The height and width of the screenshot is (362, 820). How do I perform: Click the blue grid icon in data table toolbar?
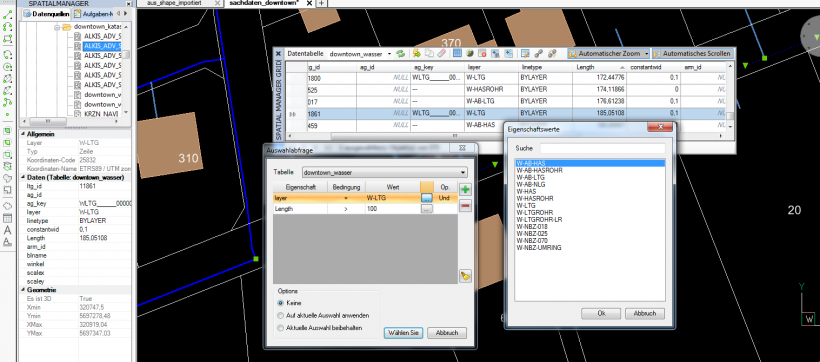(x=457, y=53)
